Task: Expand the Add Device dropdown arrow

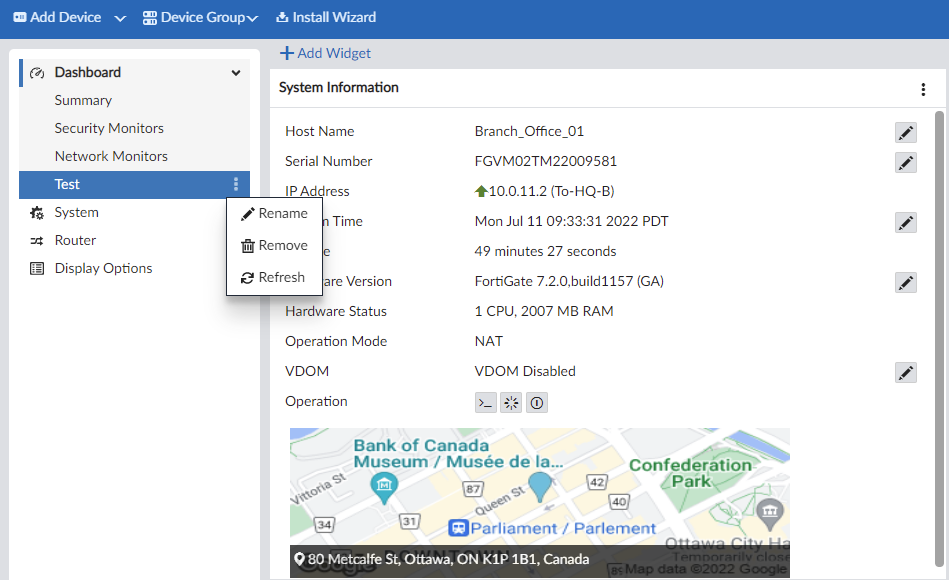Action: click(x=118, y=17)
